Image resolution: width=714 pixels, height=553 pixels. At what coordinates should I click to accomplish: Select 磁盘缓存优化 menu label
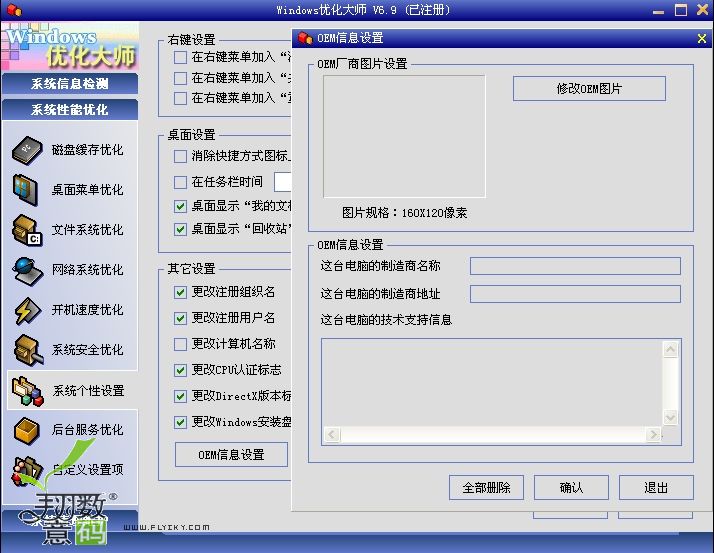(x=87, y=150)
